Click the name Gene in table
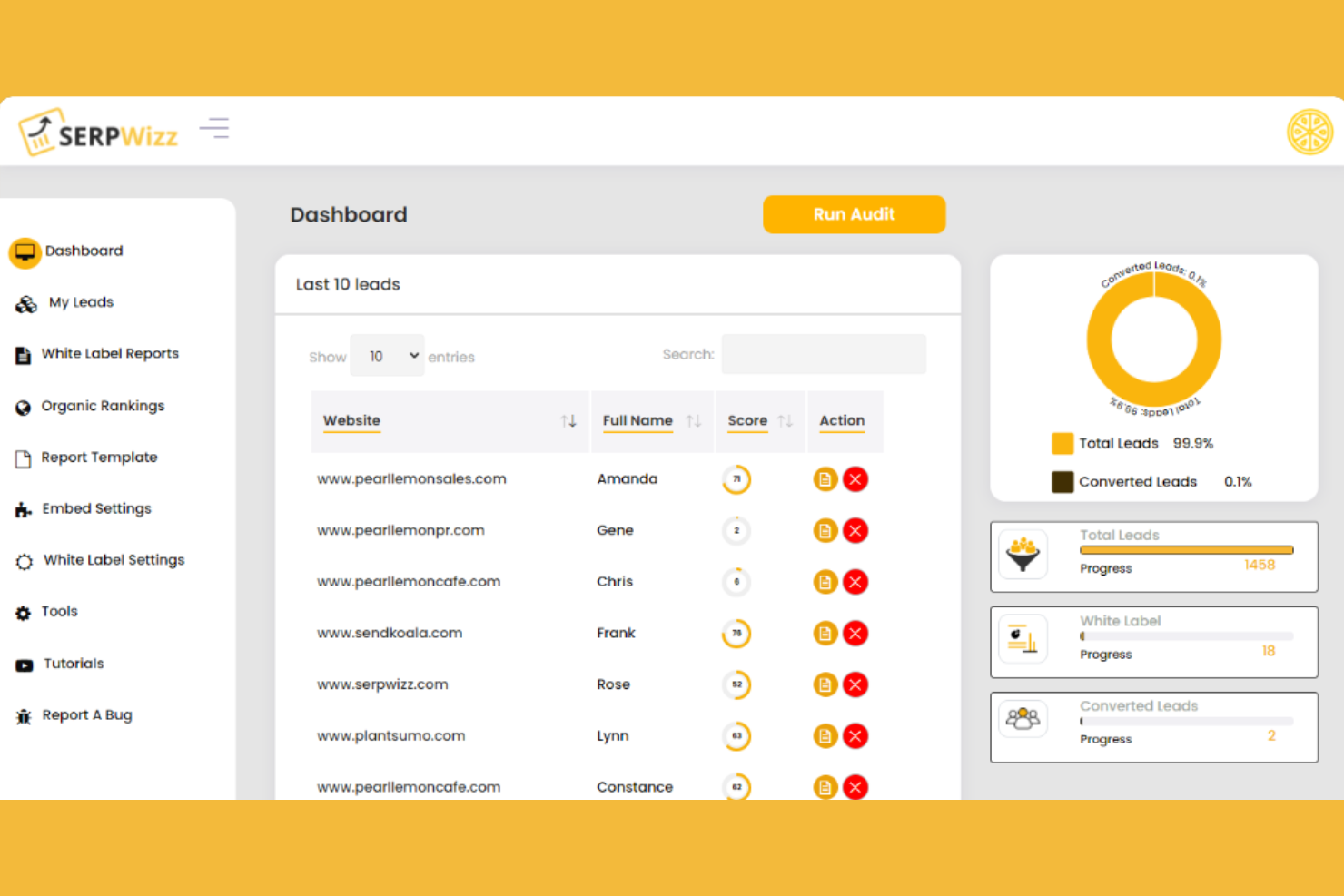 click(615, 530)
